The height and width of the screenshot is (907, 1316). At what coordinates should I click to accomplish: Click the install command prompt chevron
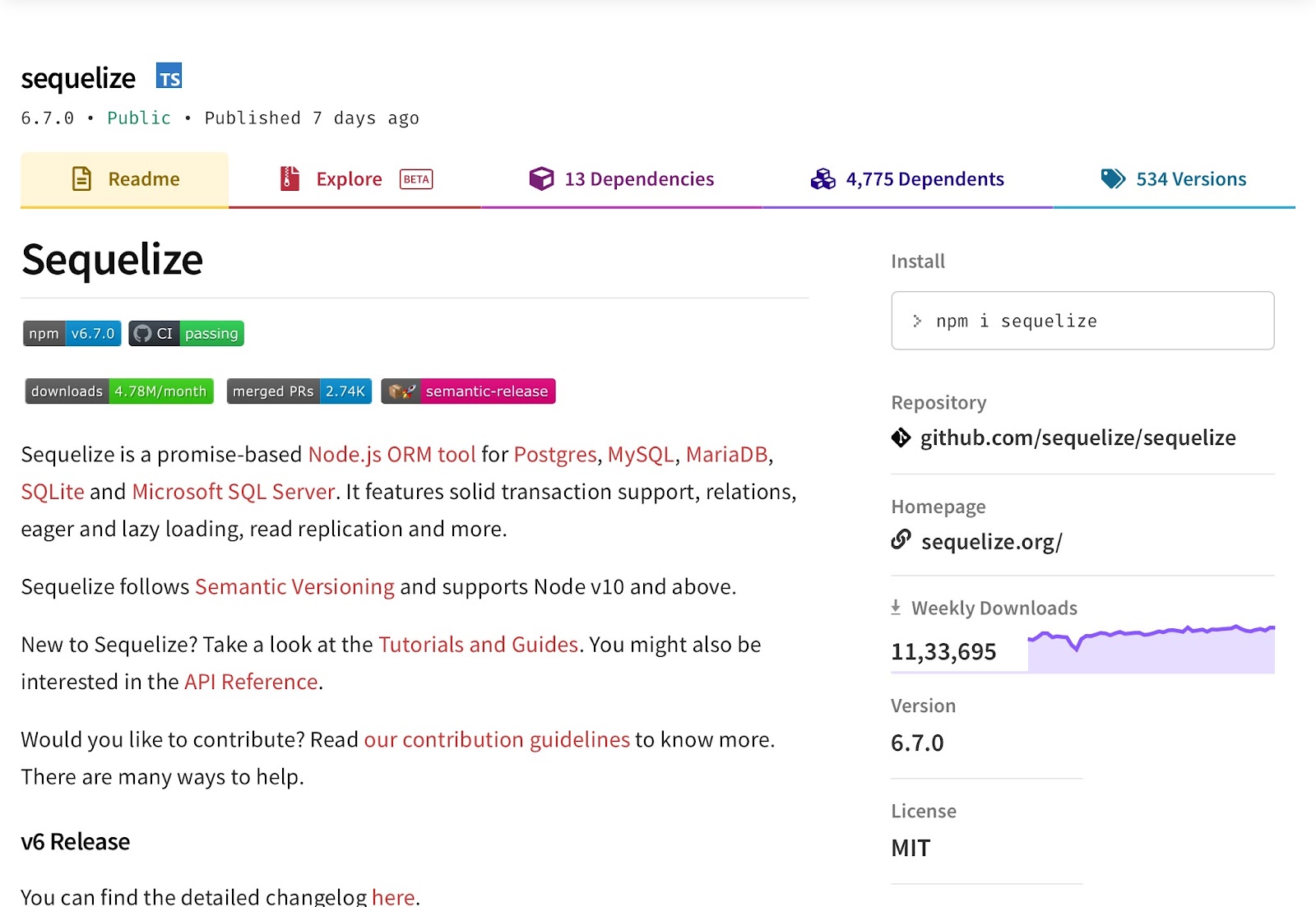point(917,321)
